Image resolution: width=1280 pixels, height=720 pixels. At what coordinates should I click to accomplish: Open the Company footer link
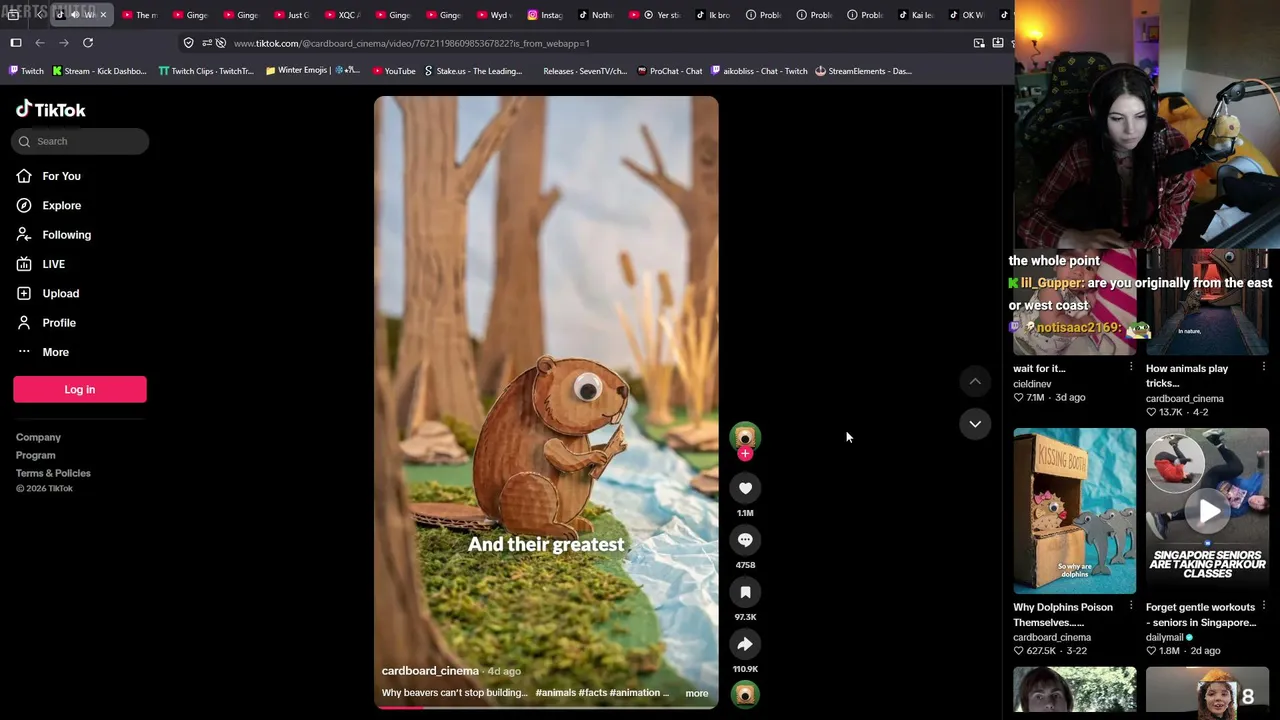(x=38, y=437)
